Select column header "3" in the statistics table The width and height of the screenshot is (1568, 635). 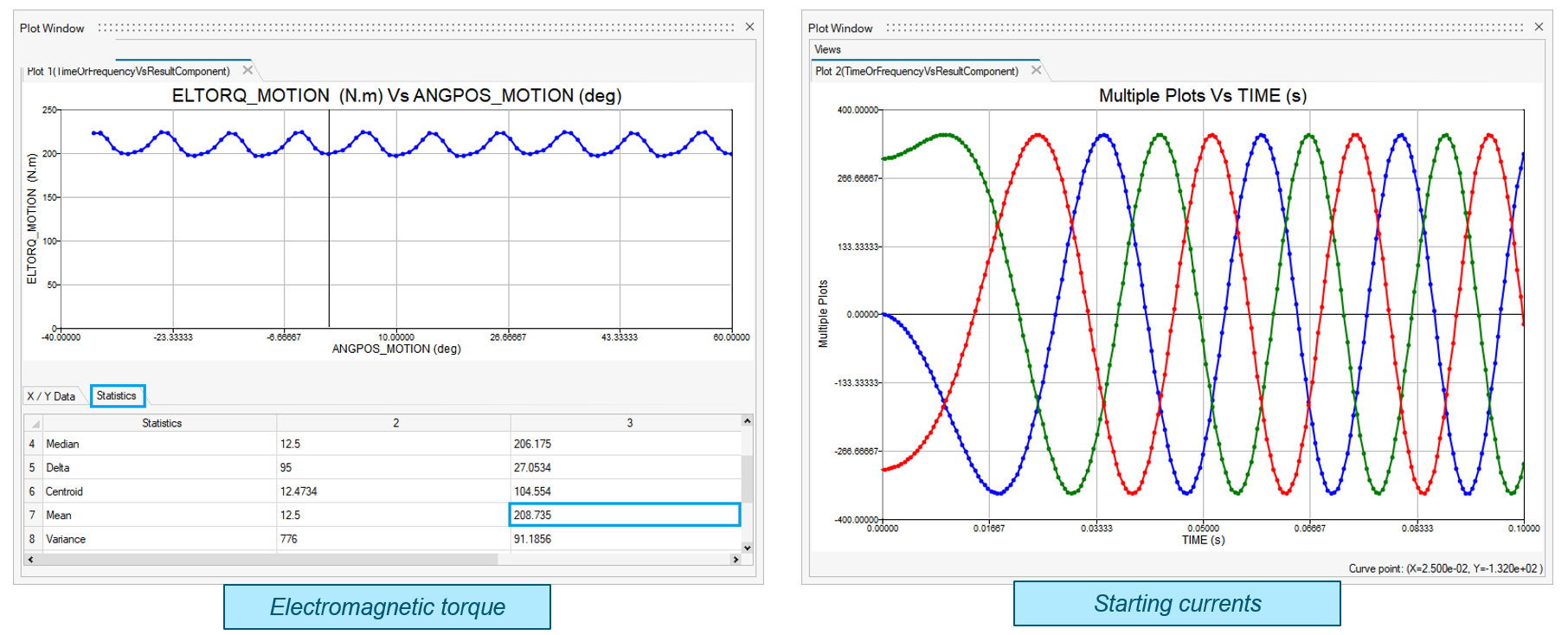627,423
